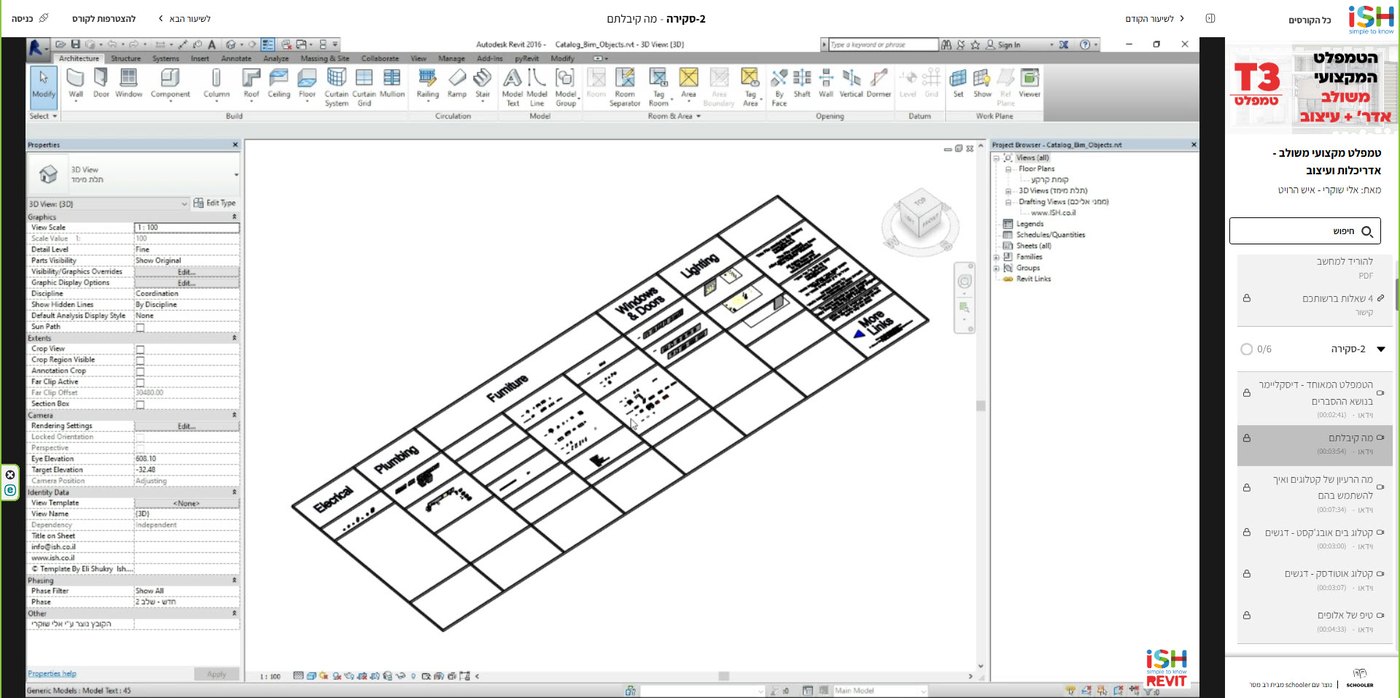Open the work plane Viewer
The height and width of the screenshot is (698, 1400).
(x=1029, y=84)
